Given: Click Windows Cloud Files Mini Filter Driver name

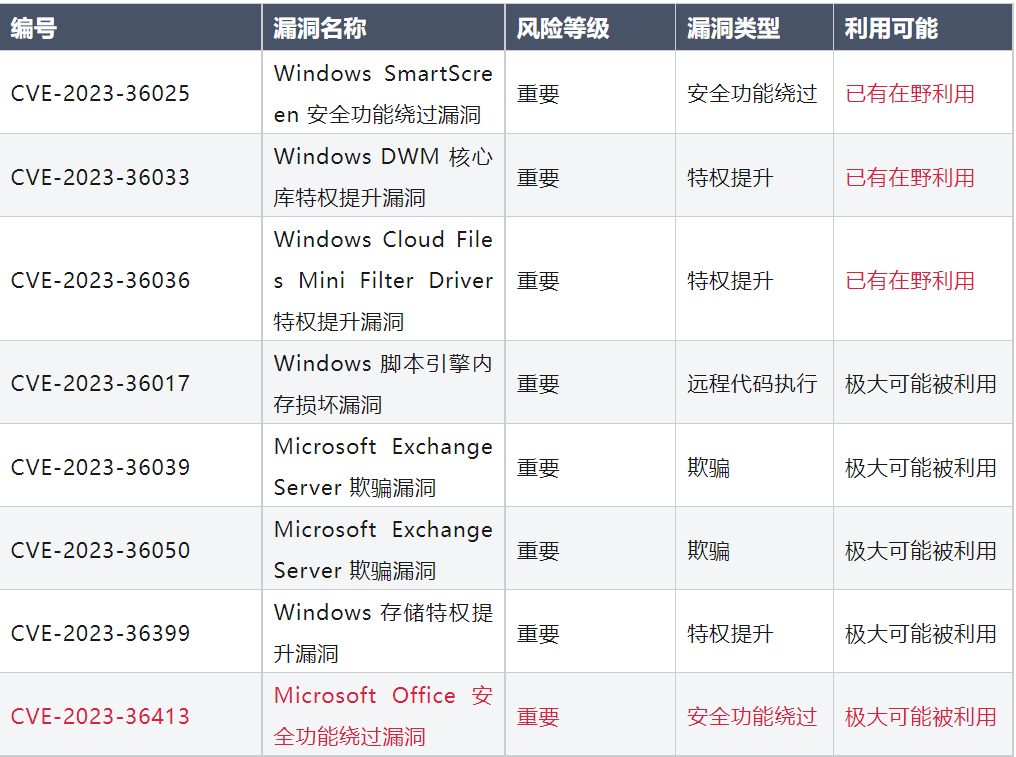Looking at the screenshot, I should click(x=383, y=280).
